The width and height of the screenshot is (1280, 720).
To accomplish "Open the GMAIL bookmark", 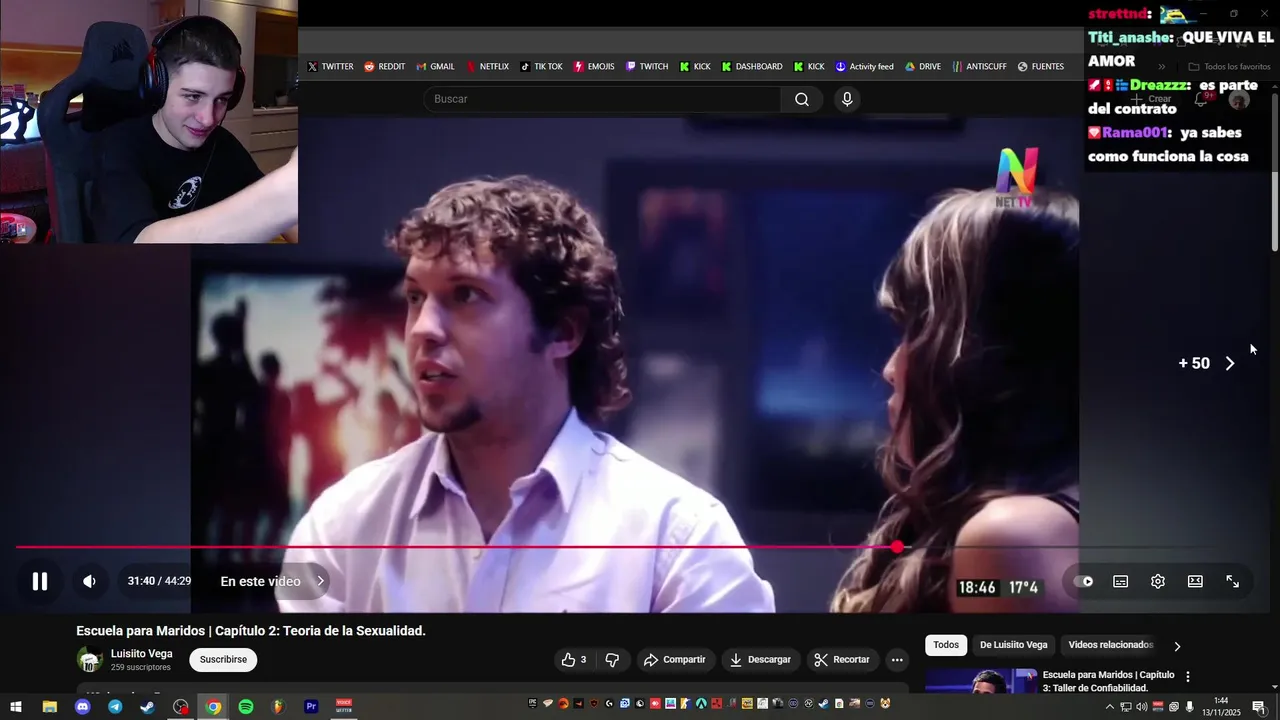I will tap(435, 67).
